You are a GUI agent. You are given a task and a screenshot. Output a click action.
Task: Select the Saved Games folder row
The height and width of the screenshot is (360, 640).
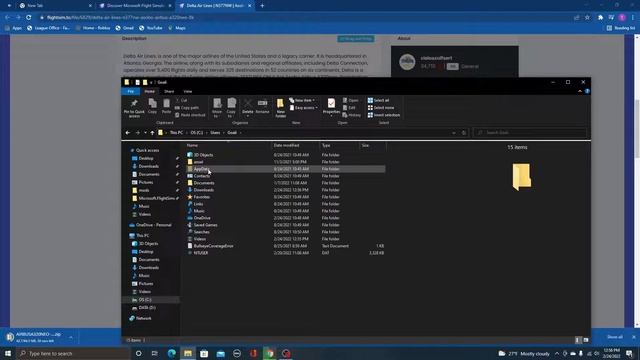pyautogui.click(x=285, y=225)
